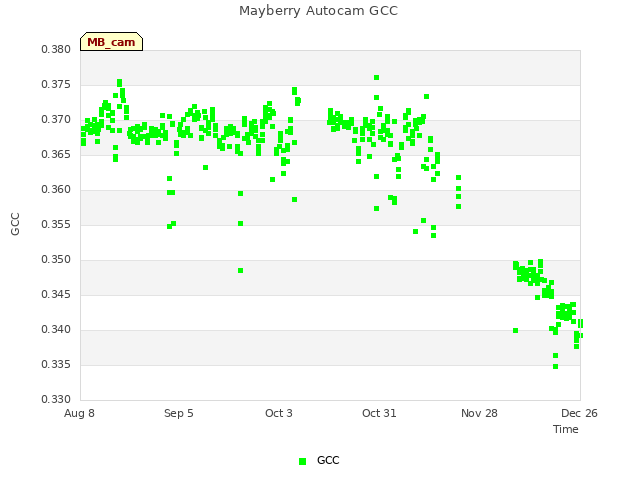The height and width of the screenshot is (480, 640).
Task: Click the green GCC legend swatch
Action: 302,461
